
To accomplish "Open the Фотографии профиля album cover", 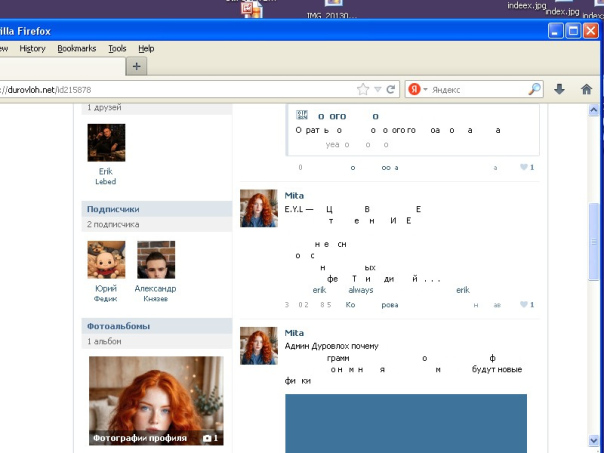I will click(156, 401).
